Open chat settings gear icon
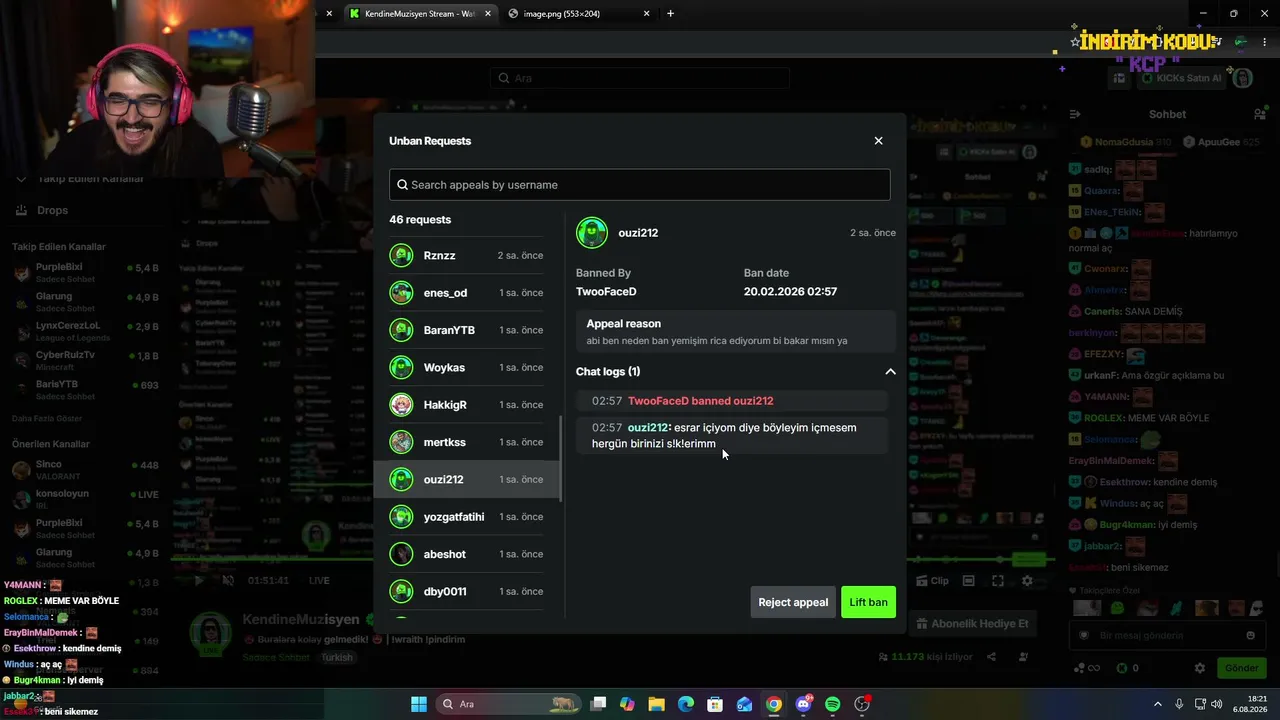The width and height of the screenshot is (1280, 720). click(1200, 668)
